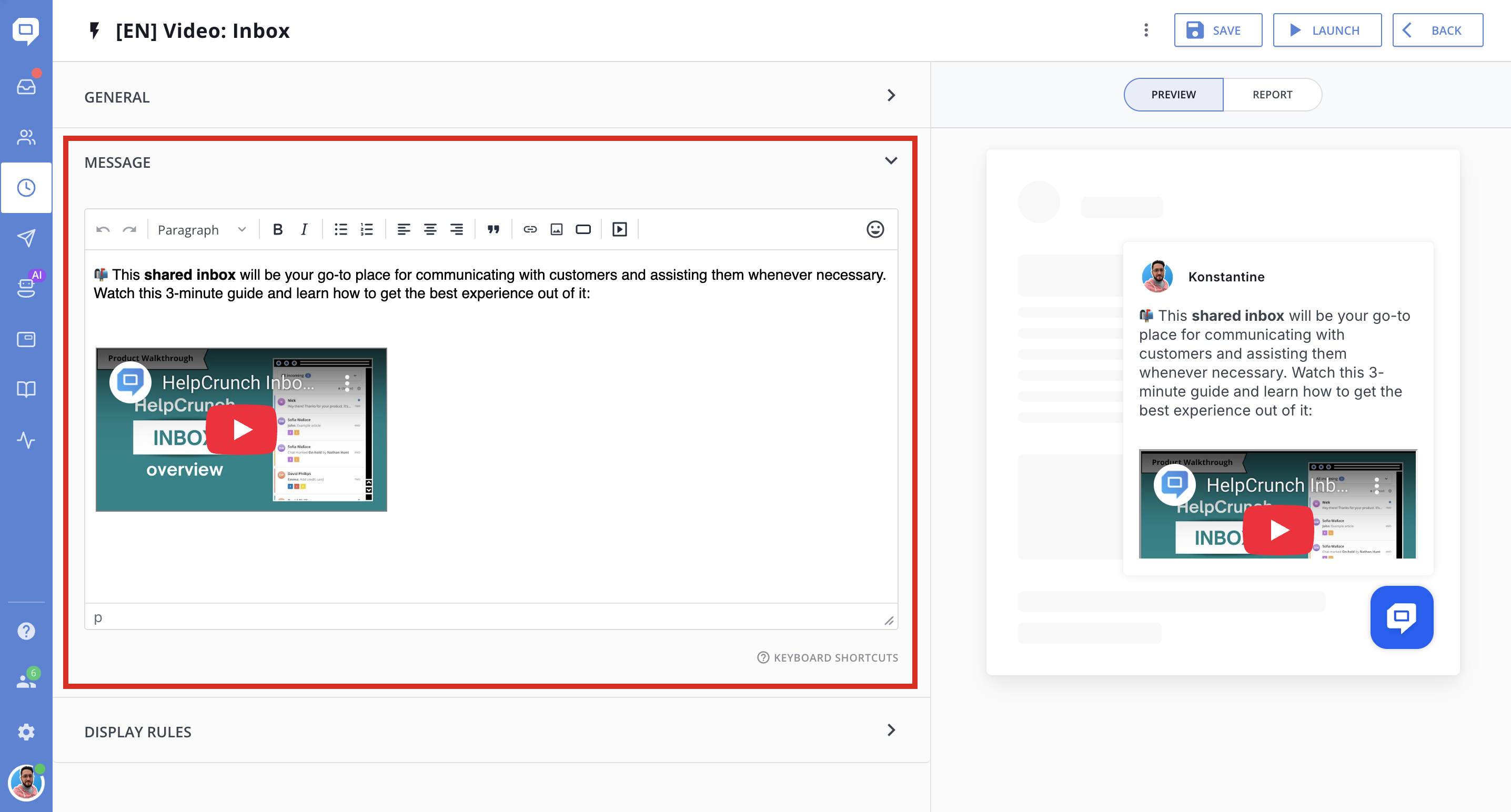Click the 'p' element path indicator
Screen dimensions: 1511x812
click(98, 617)
